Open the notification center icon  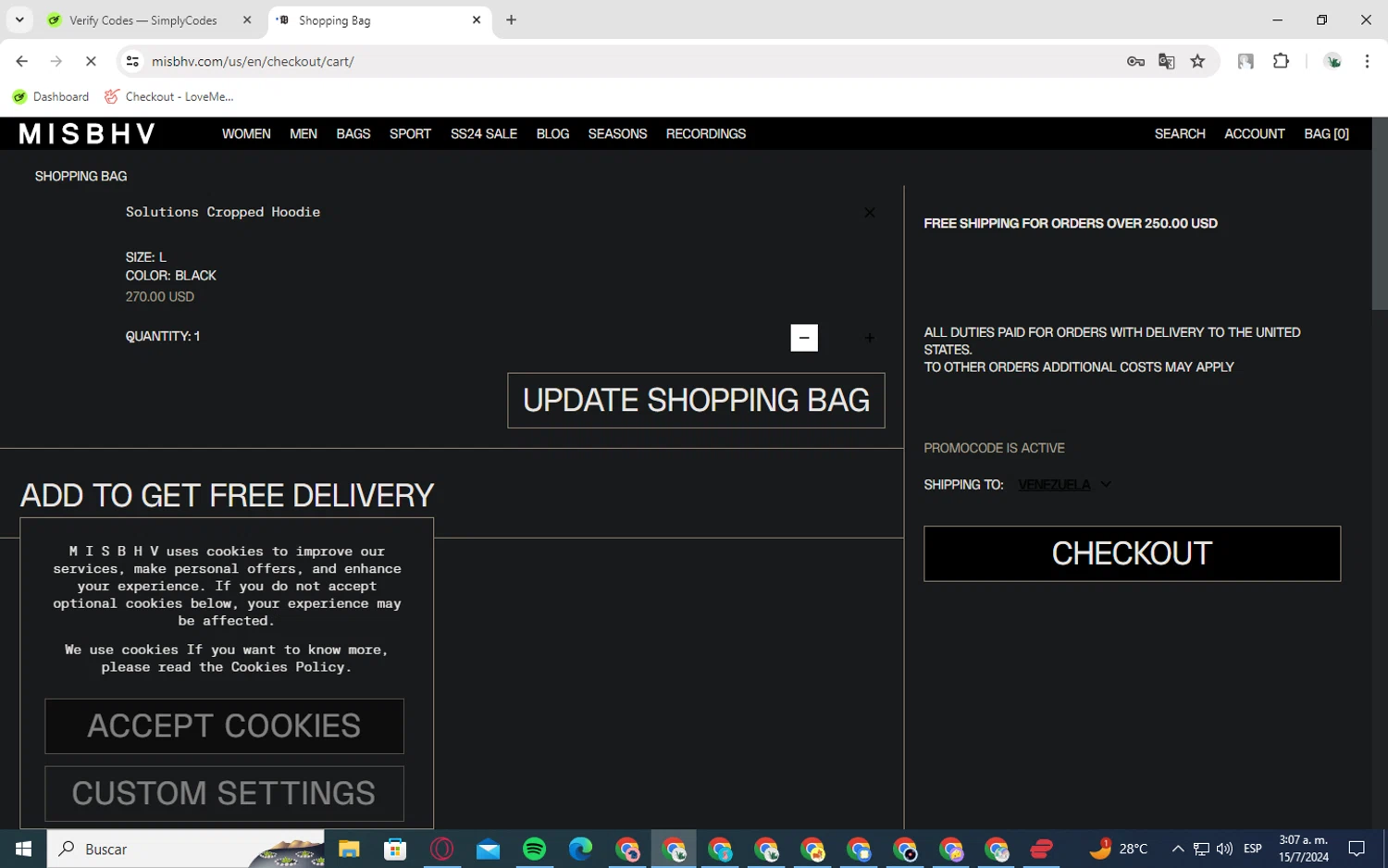click(1357, 849)
